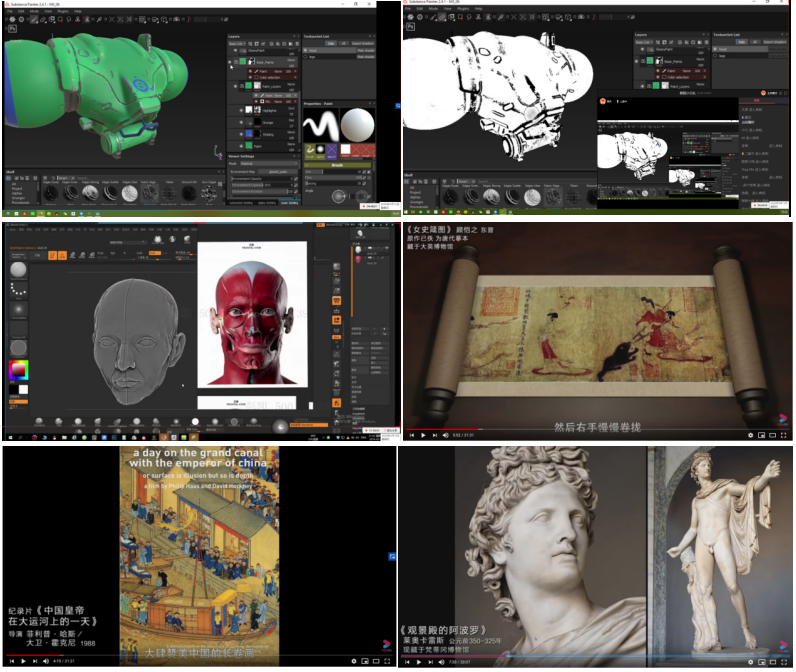Open the Viewer Settings Mode dropdown

pos(269,163)
